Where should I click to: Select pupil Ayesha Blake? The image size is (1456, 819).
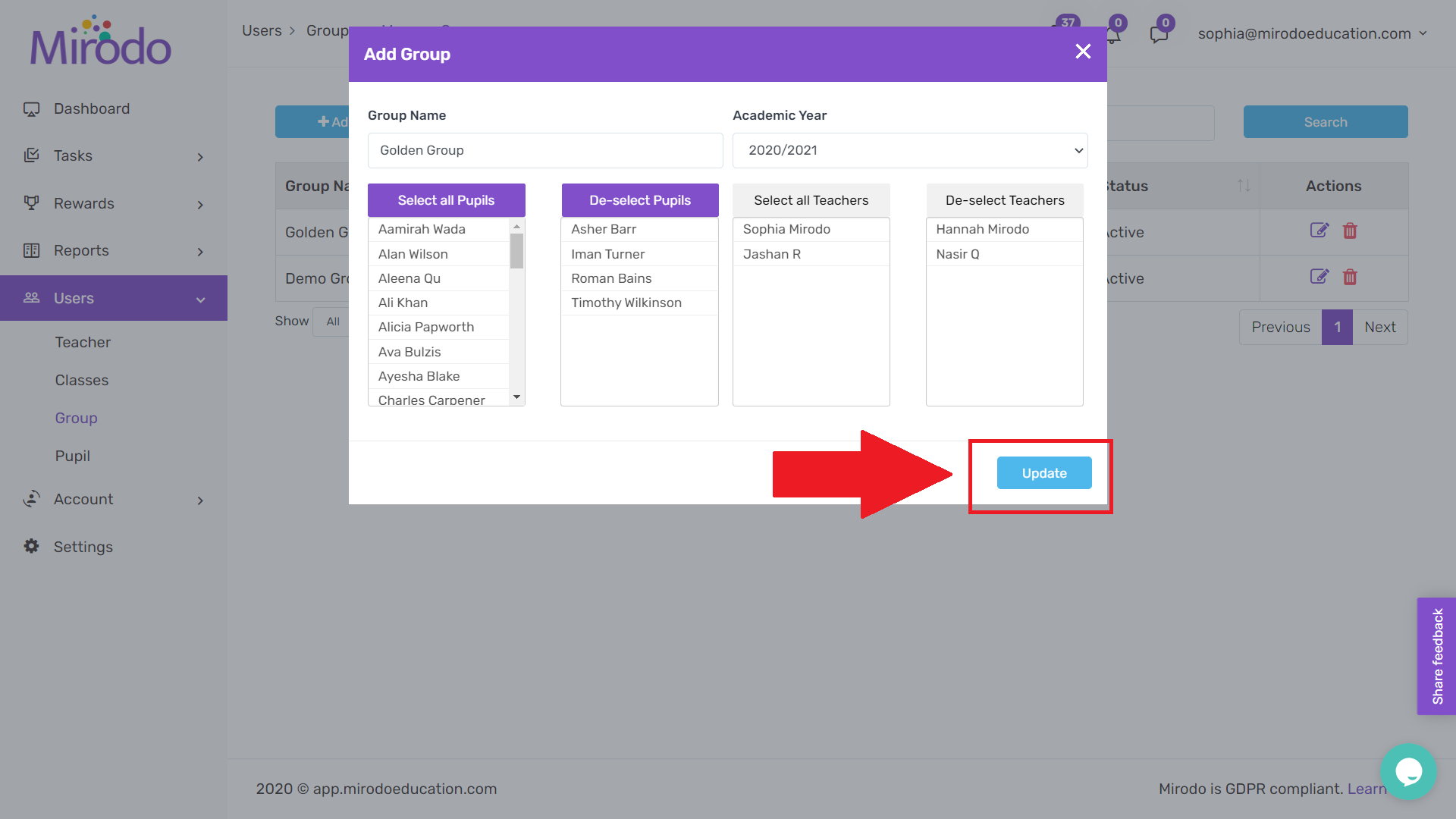point(438,376)
